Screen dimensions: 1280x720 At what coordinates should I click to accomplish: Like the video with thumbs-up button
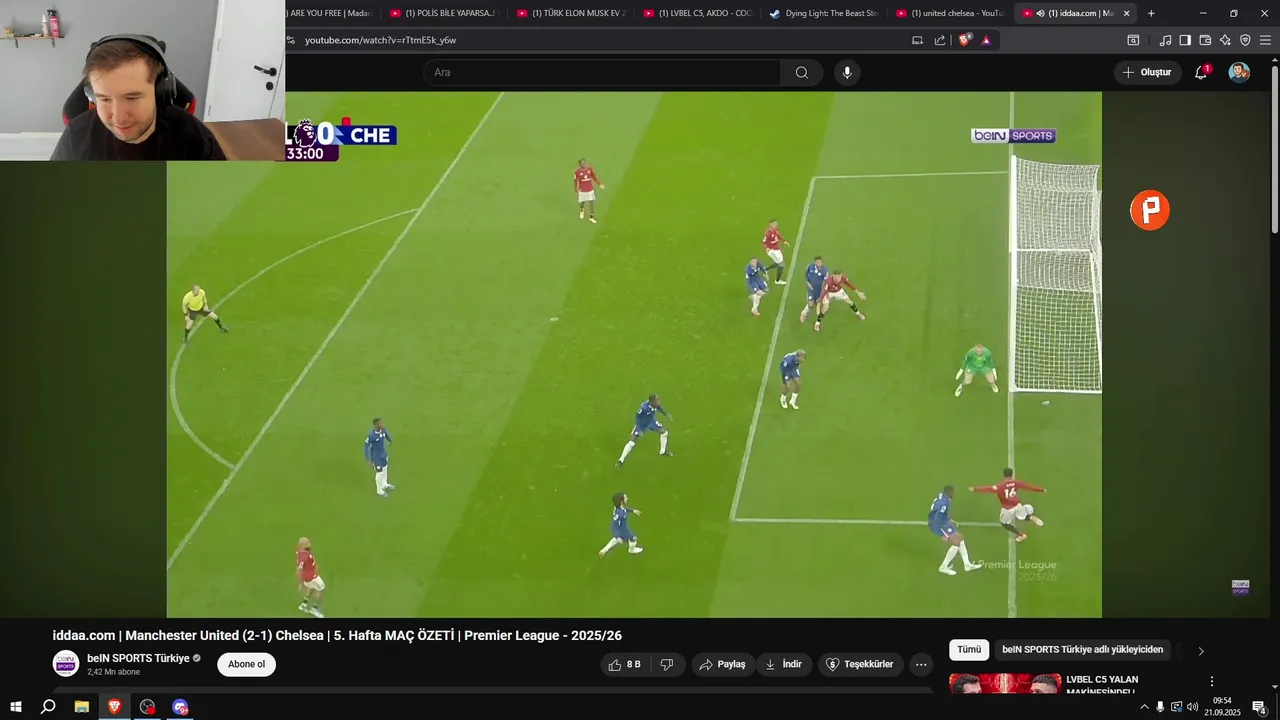625,664
